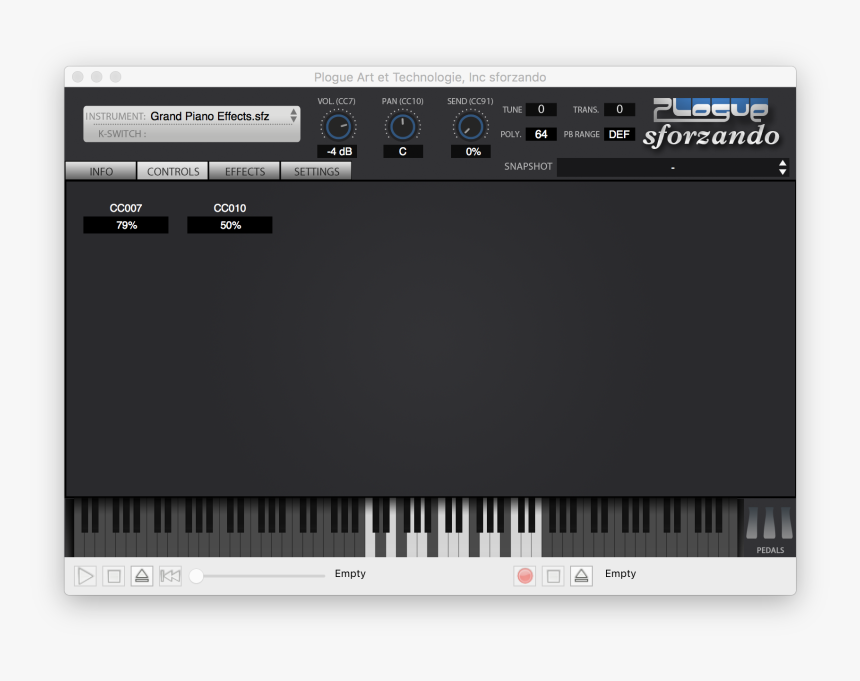Screen dimensions: 860x681
Task: Click the MIDI player play button
Action: coord(85,576)
